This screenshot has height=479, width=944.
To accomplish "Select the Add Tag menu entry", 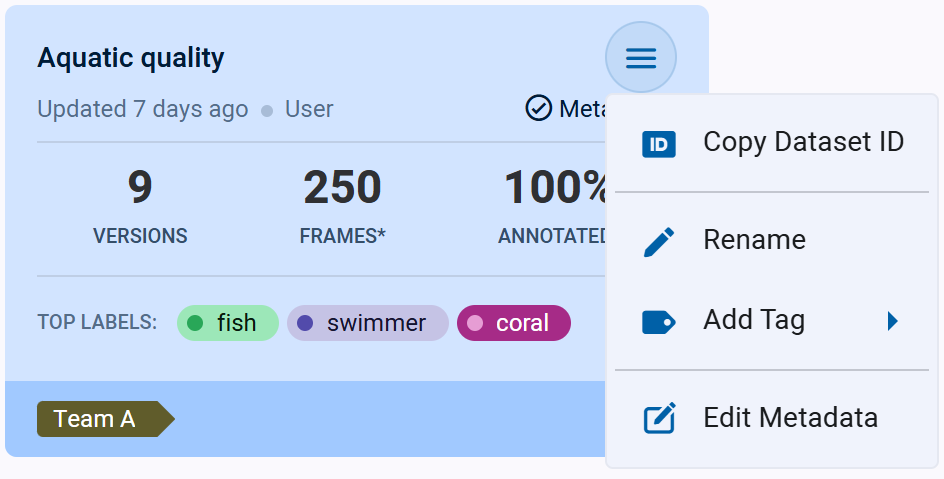I will coord(754,320).
